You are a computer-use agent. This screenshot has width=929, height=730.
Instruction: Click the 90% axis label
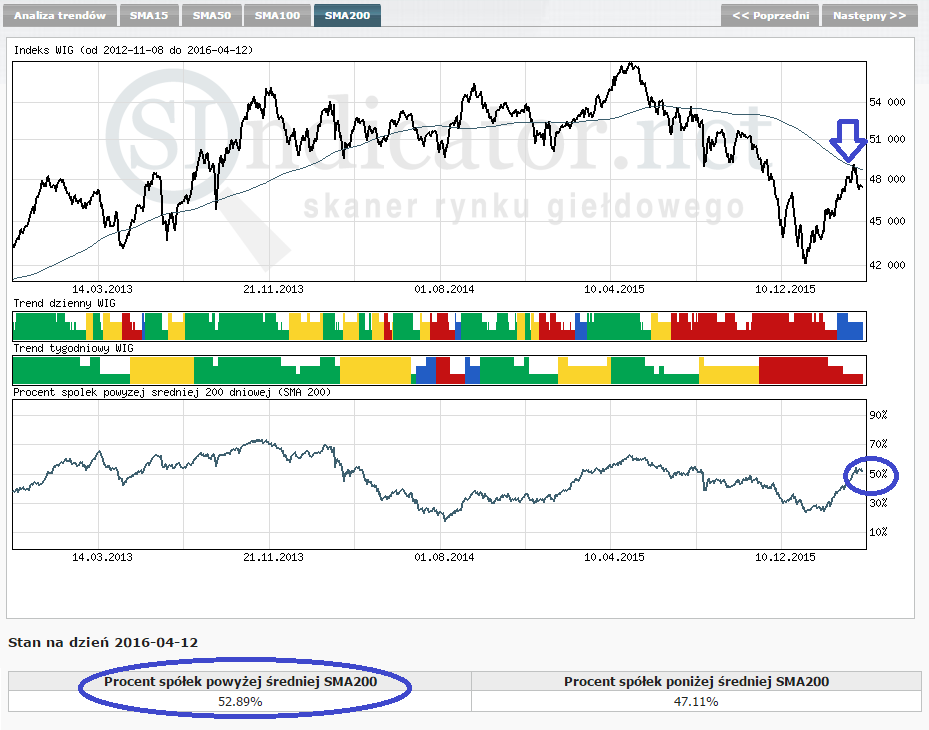[878, 415]
